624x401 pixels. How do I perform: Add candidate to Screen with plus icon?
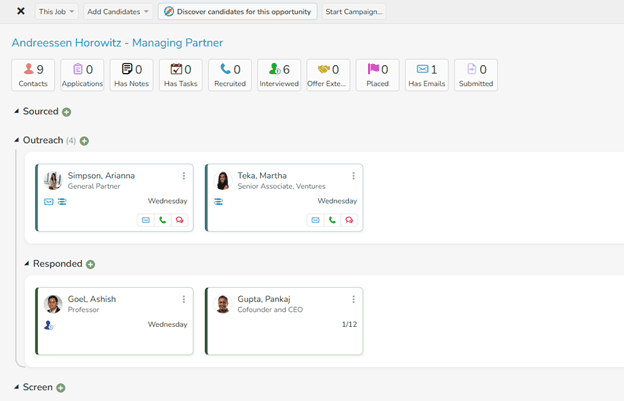tap(60, 388)
